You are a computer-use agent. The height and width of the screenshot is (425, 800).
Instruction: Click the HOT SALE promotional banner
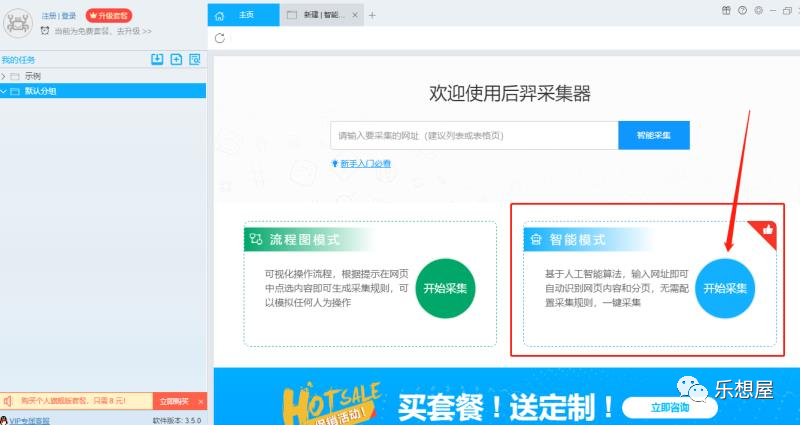tap(507, 396)
